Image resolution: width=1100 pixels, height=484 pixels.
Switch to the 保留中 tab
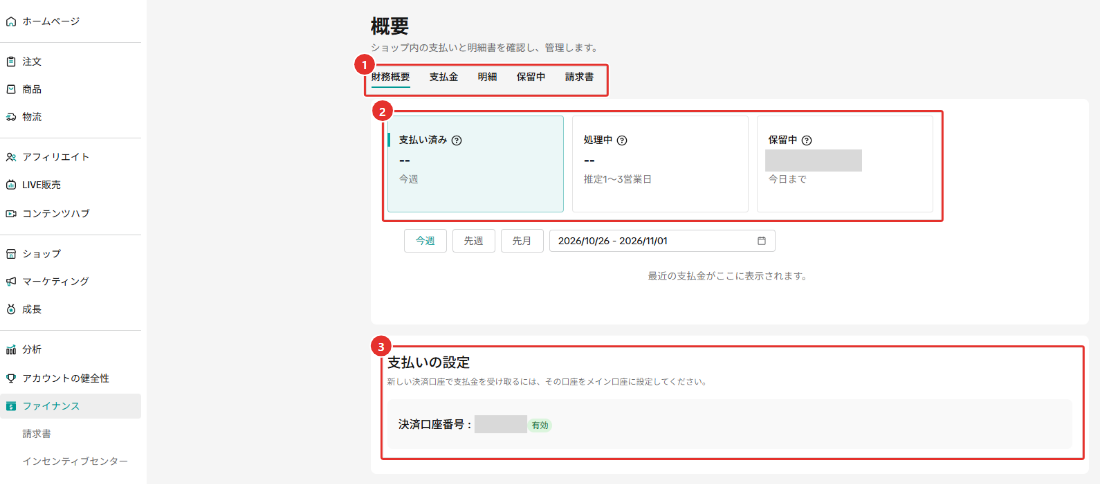tap(530, 77)
